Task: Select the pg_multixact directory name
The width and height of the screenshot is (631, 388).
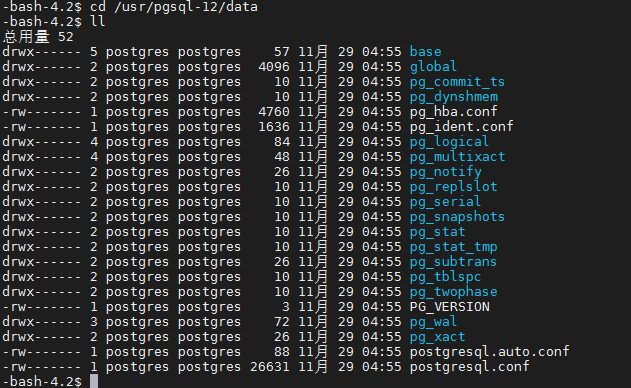Action: coord(457,157)
